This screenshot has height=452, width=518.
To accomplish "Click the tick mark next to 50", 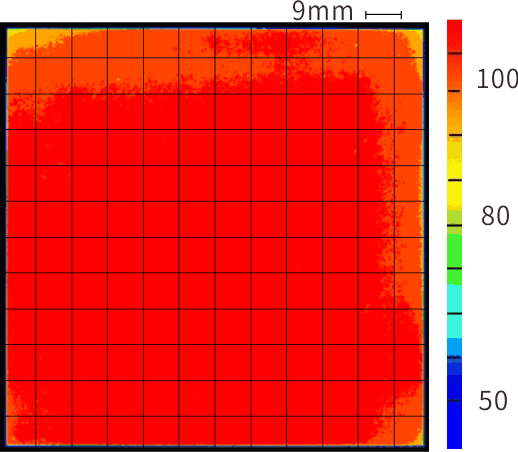I will pyautogui.click(x=454, y=400).
